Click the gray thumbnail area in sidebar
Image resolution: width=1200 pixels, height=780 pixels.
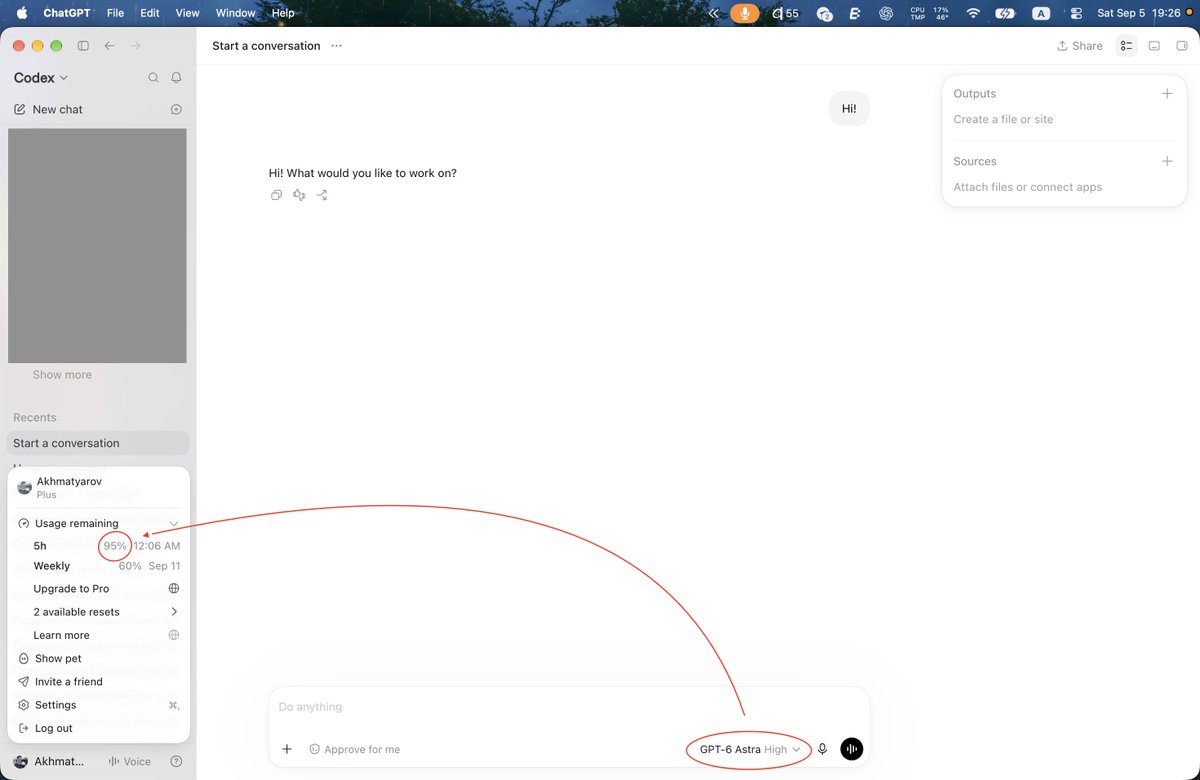(x=97, y=245)
